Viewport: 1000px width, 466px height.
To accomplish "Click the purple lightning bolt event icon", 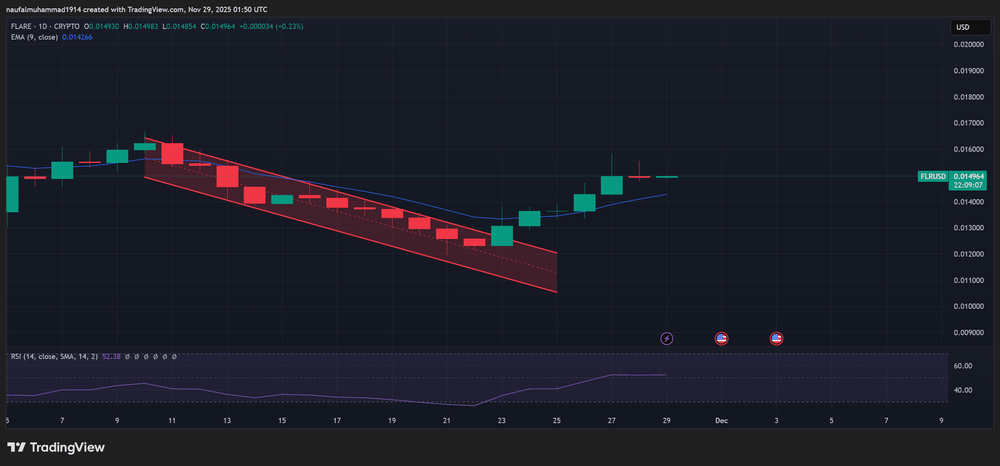I will click(x=667, y=339).
